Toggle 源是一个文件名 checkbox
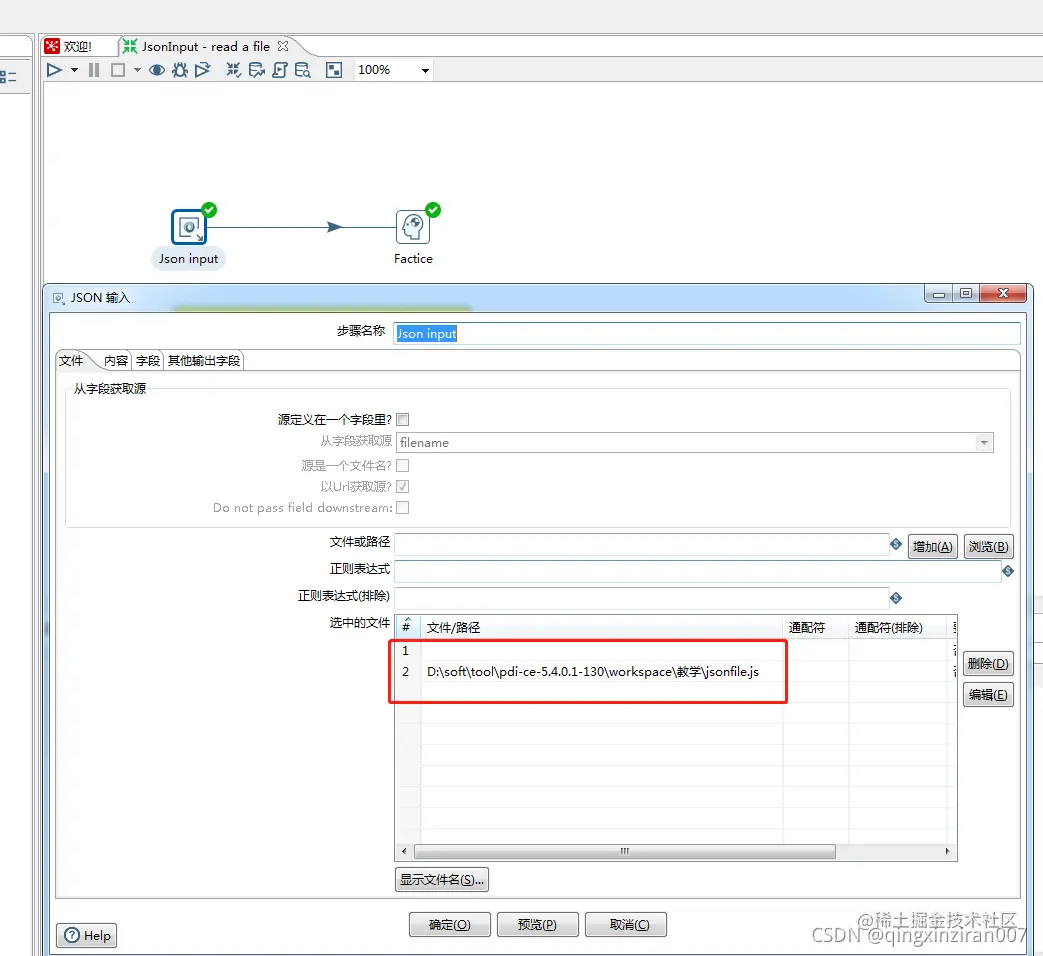The height and width of the screenshot is (956, 1043). (402, 465)
